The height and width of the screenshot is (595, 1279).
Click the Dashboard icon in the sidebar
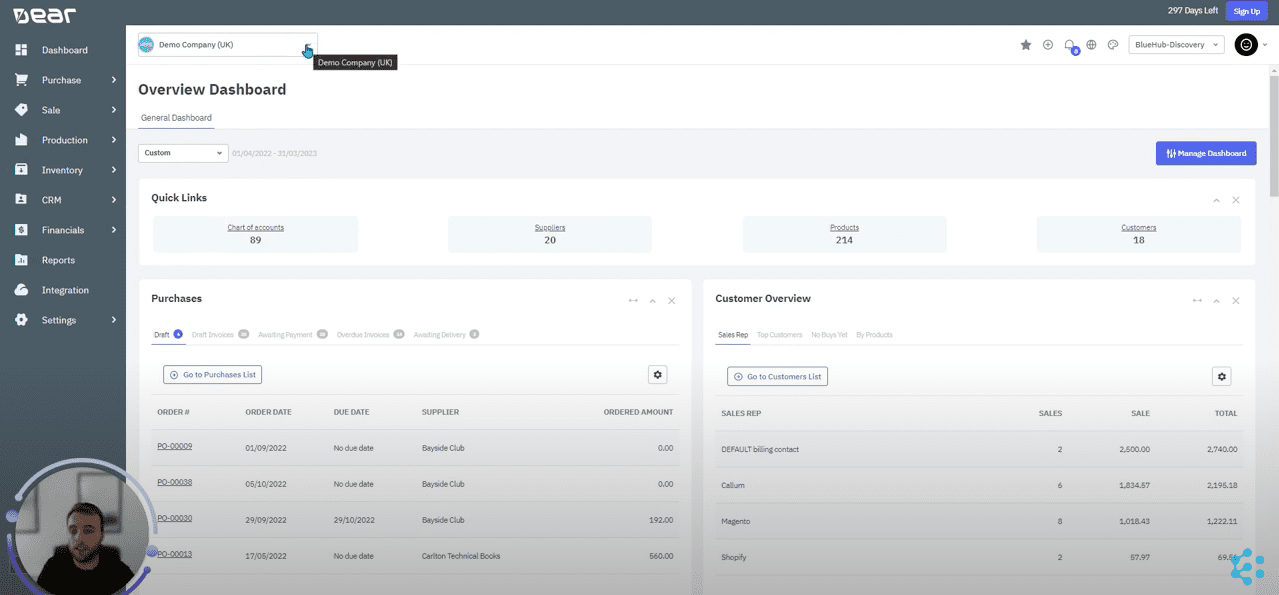pyautogui.click(x=21, y=49)
